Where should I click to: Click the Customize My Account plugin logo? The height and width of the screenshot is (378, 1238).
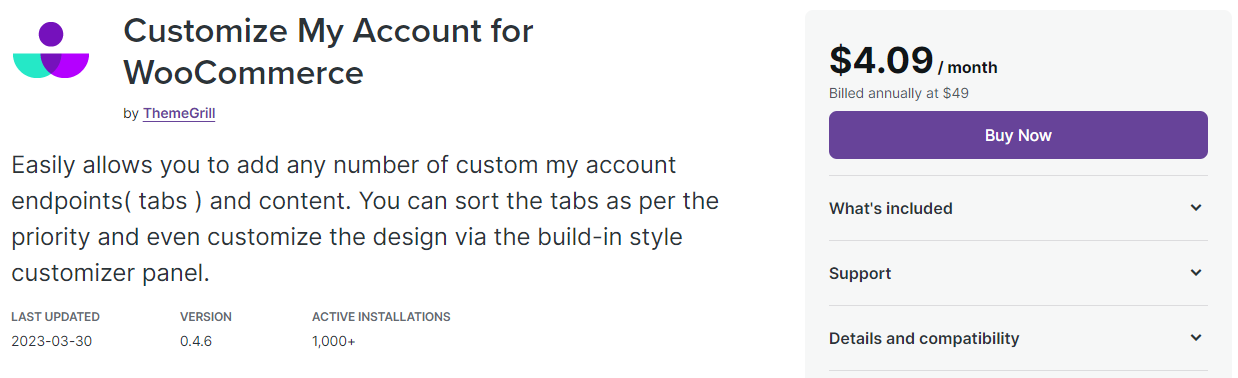[51, 50]
